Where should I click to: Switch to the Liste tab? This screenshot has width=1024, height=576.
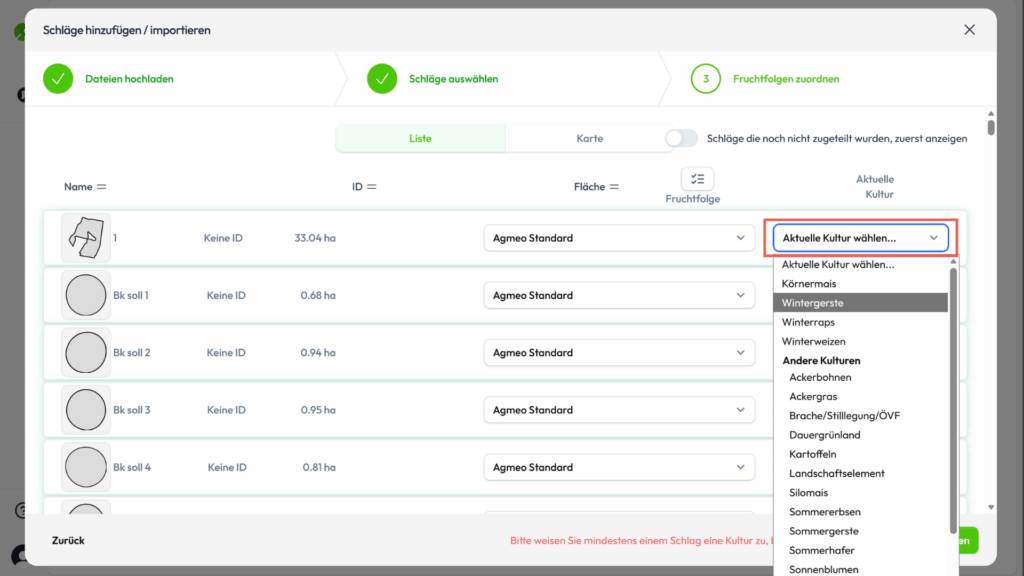pyautogui.click(x=420, y=138)
